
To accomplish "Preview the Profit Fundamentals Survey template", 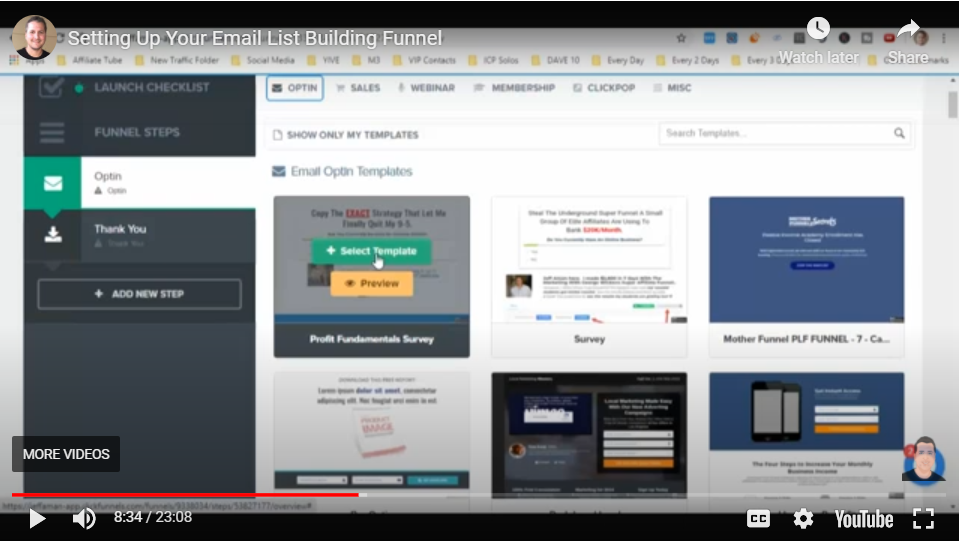I will [x=371, y=283].
